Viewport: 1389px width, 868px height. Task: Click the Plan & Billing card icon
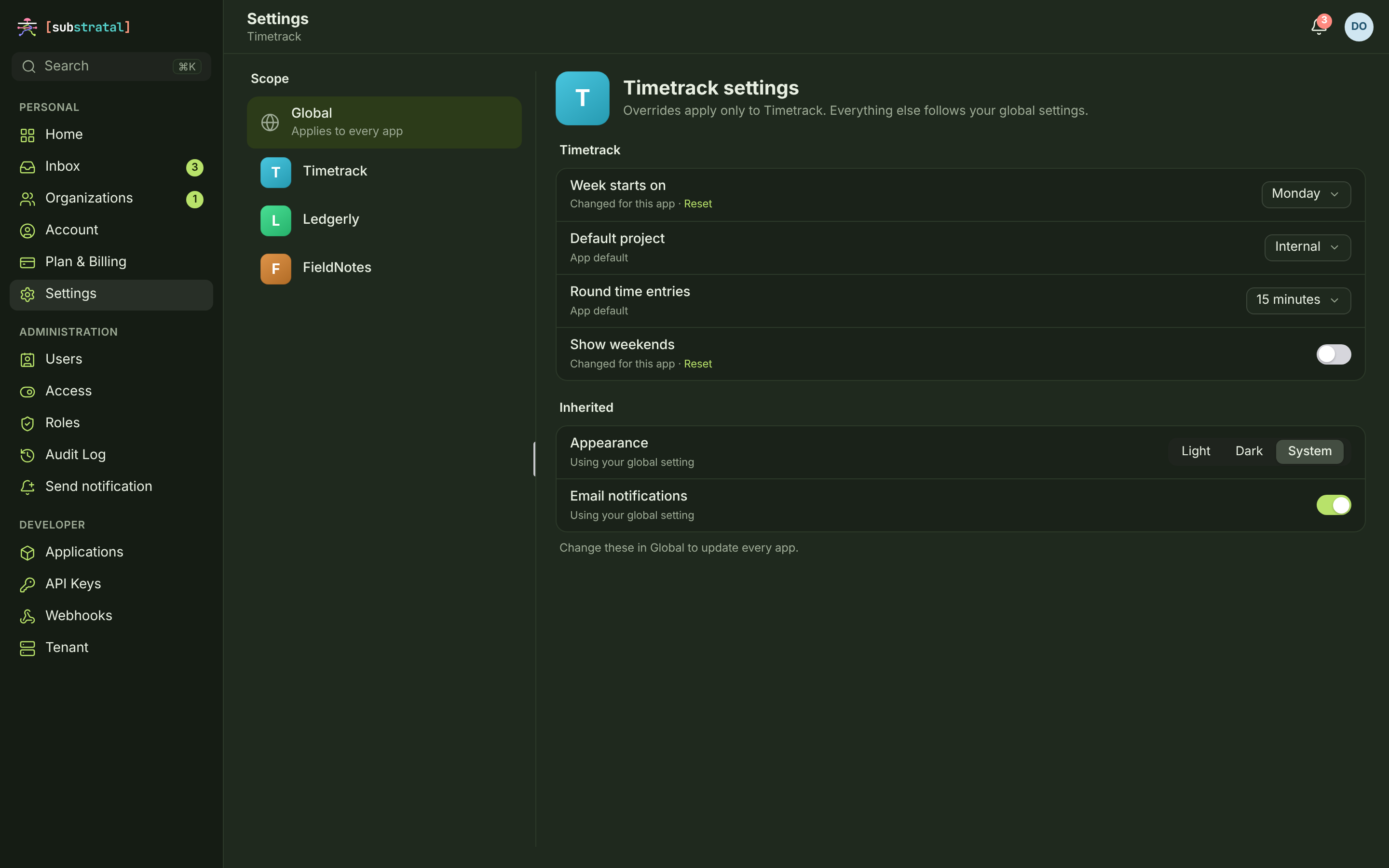click(x=27, y=262)
